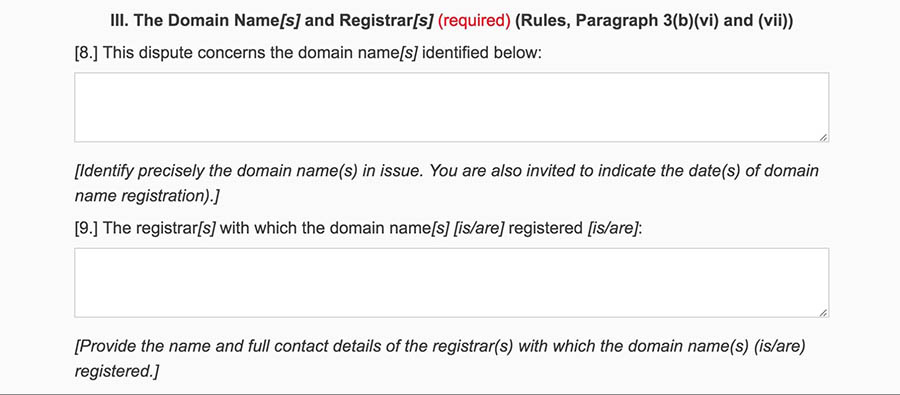The width and height of the screenshot is (900, 395).
Task: Focus the domain name[s] text area under item 8
Action: tap(451, 107)
